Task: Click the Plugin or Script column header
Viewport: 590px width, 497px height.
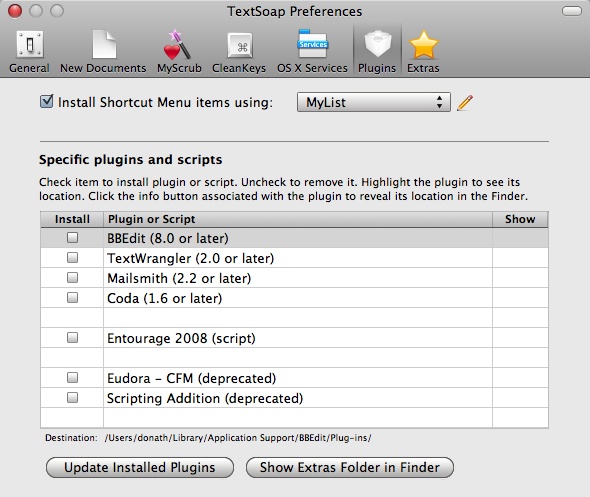Action: (298, 219)
